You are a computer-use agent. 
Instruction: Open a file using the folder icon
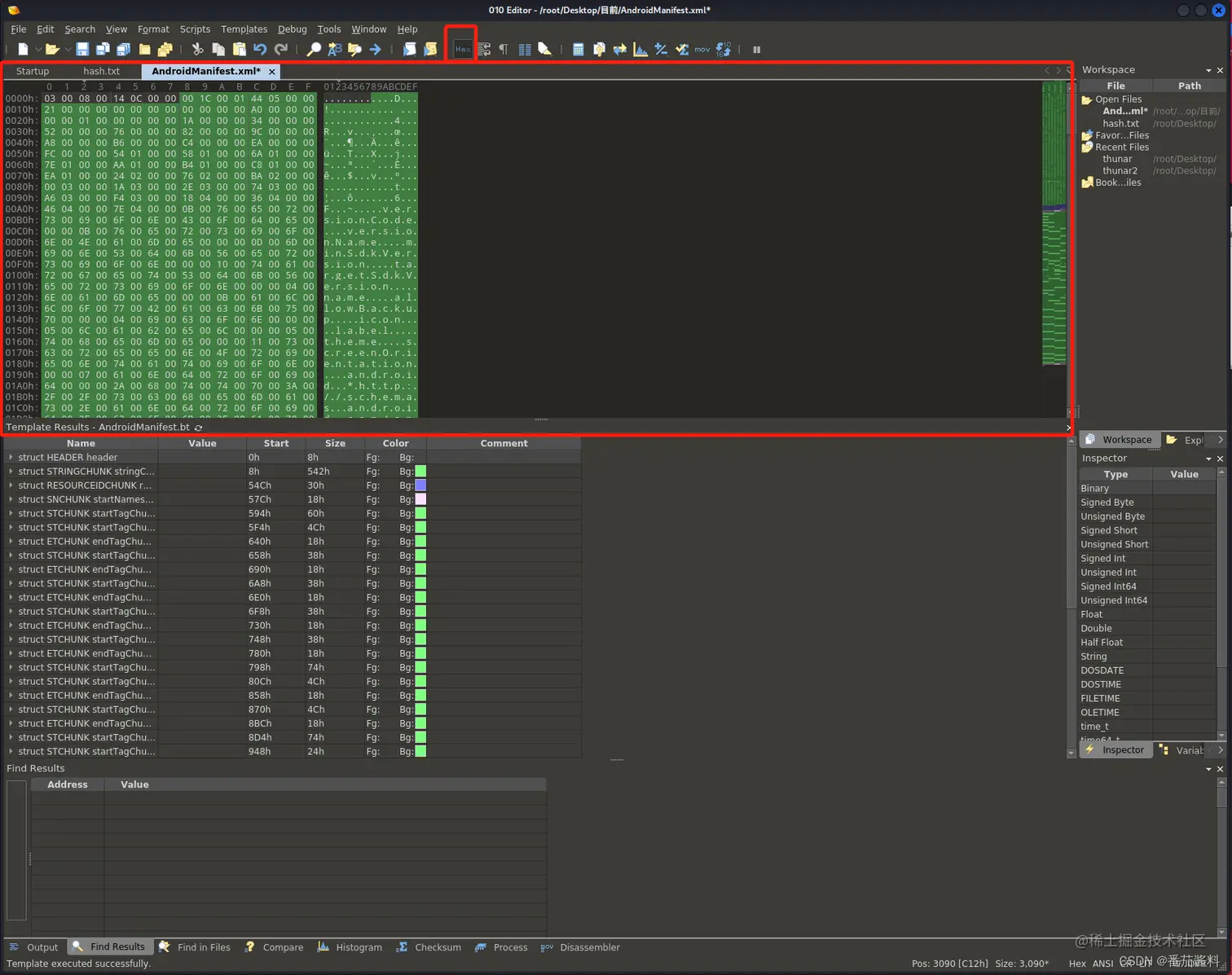(52, 50)
